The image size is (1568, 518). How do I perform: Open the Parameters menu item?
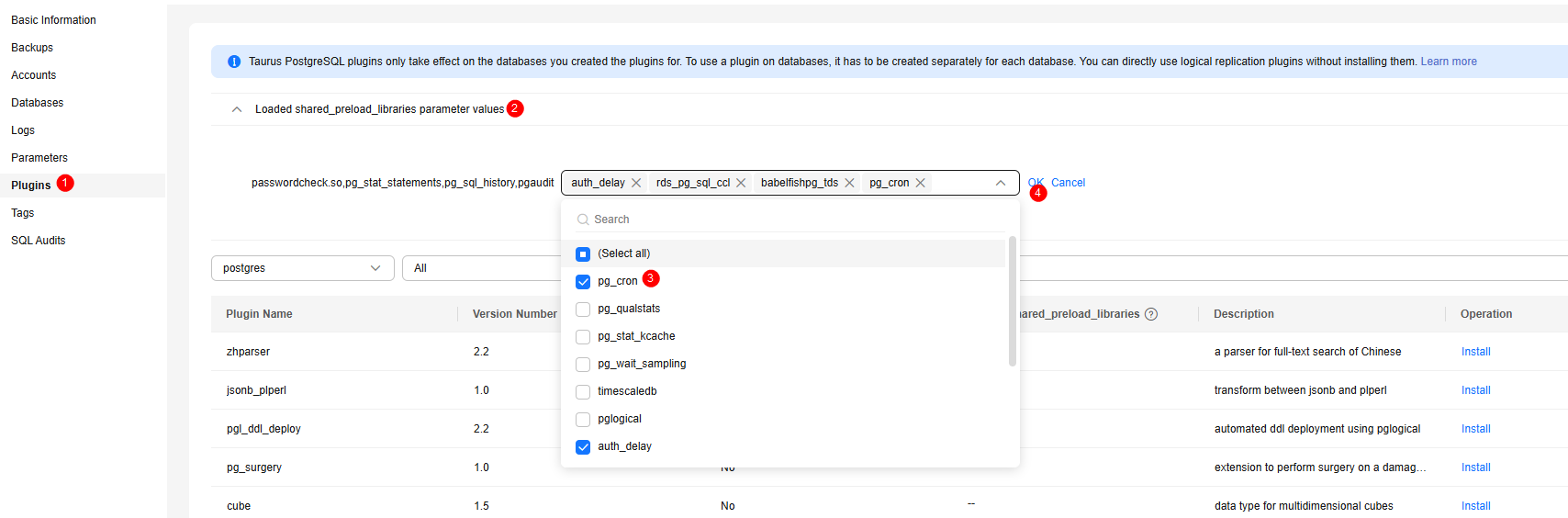pos(39,158)
